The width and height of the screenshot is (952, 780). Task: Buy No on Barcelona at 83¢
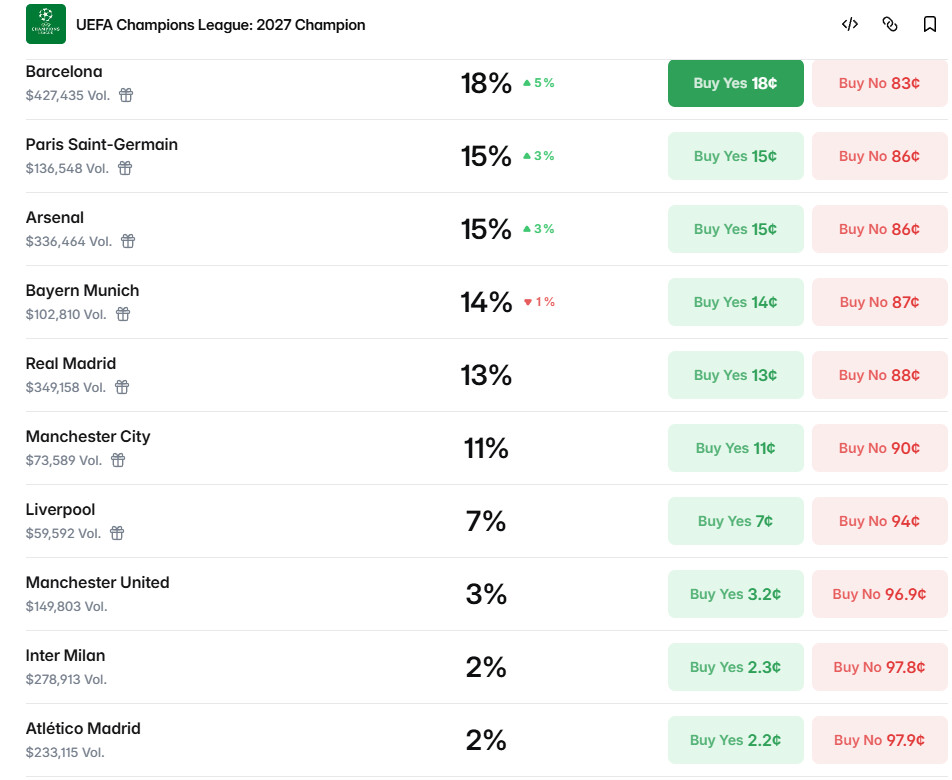(x=879, y=83)
